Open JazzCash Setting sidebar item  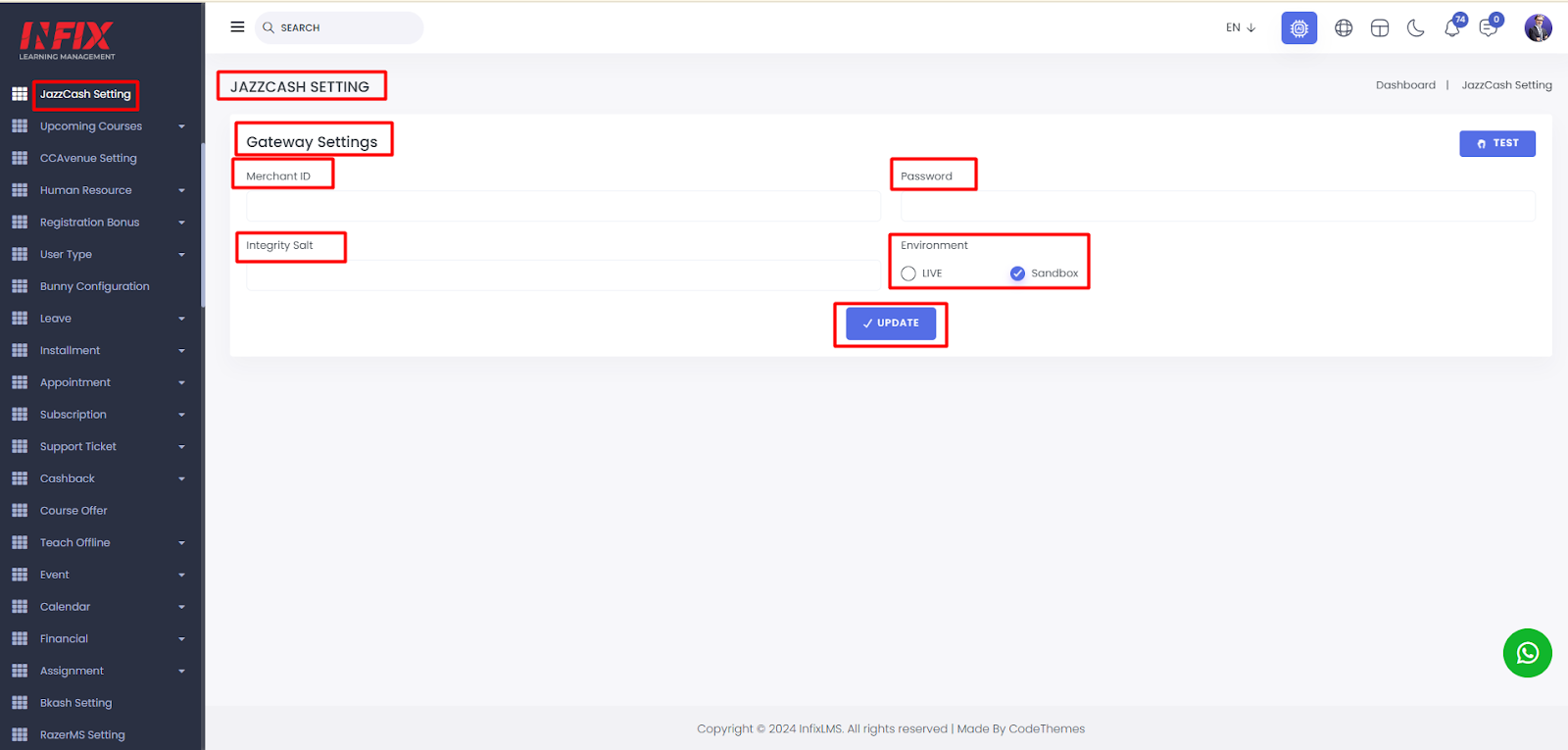click(85, 94)
